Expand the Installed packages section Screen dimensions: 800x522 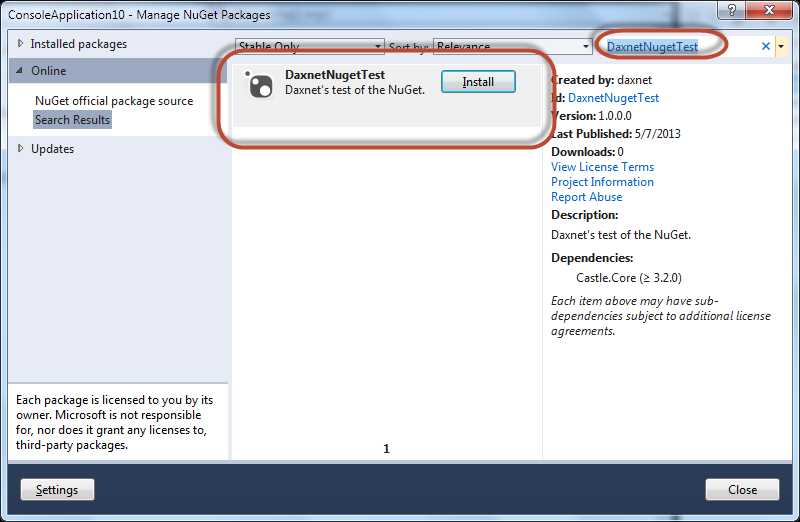pyautogui.click(x=20, y=43)
